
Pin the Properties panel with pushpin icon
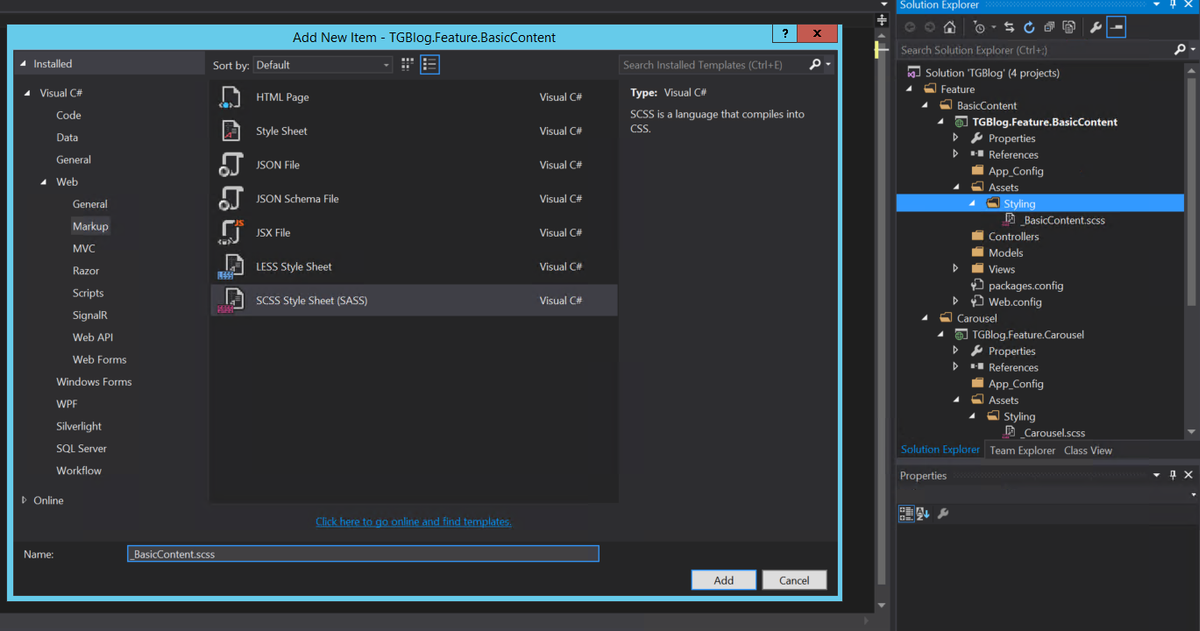click(x=1173, y=475)
